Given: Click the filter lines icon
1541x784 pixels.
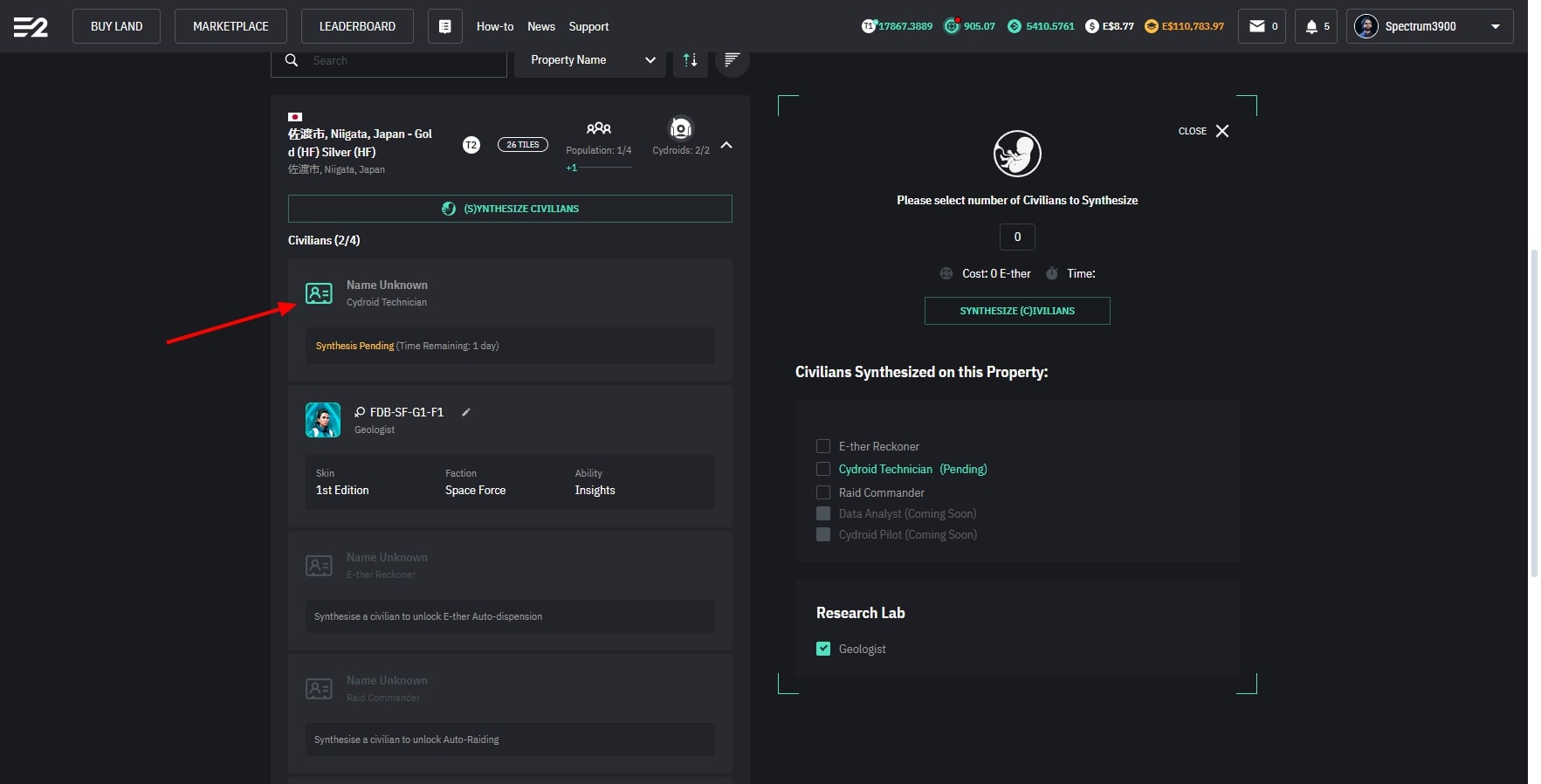Looking at the screenshot, I should (732, 60).
